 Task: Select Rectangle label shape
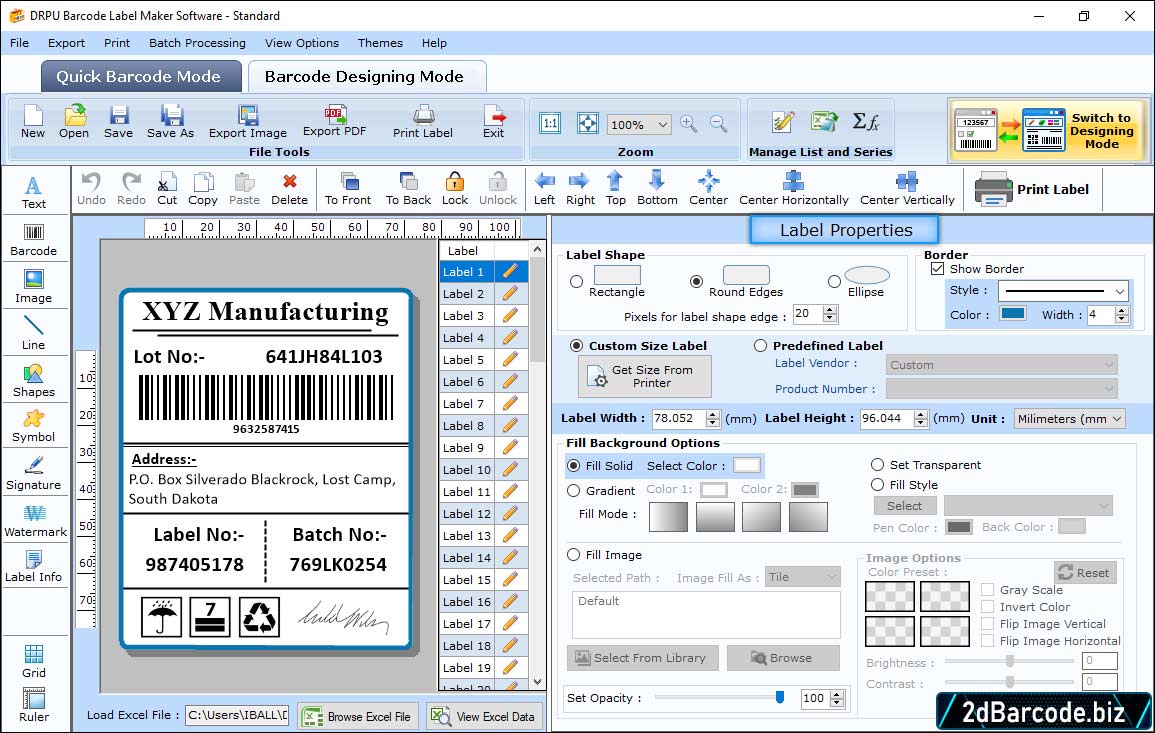577,281
